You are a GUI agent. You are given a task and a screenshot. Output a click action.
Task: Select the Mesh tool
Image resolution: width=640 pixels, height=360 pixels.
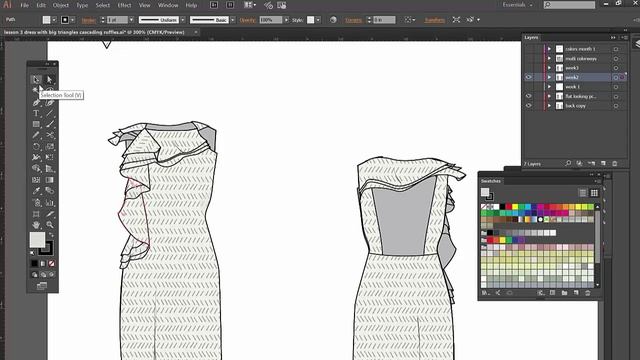point(36,180)
